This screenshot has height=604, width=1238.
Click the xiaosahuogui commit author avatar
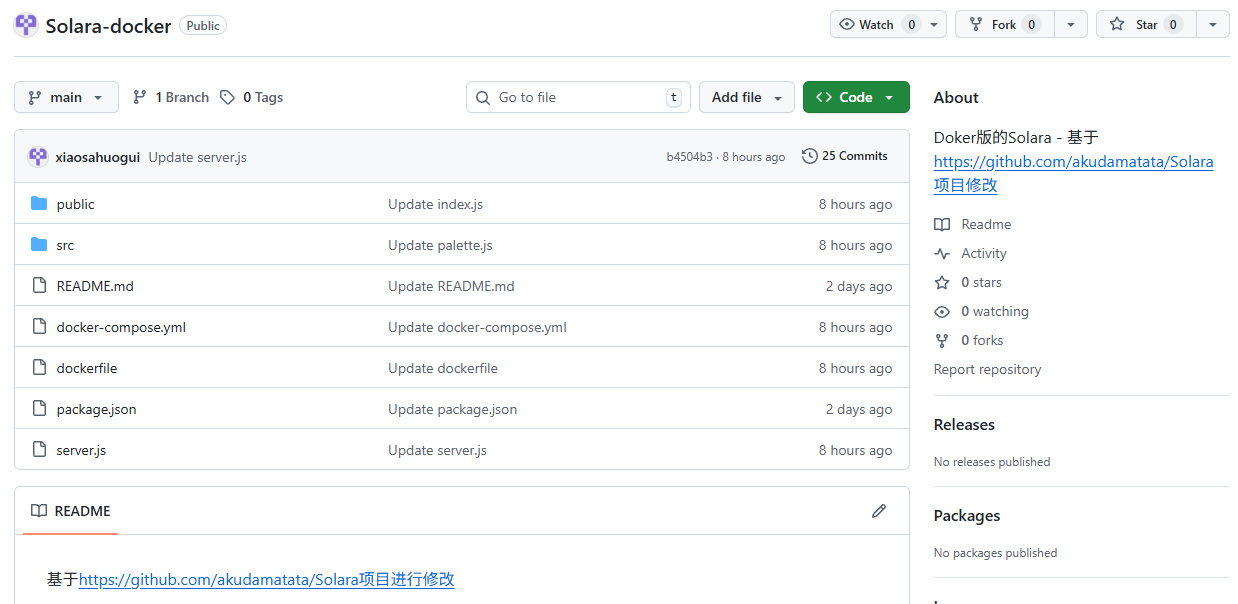[x=38, y=157]
